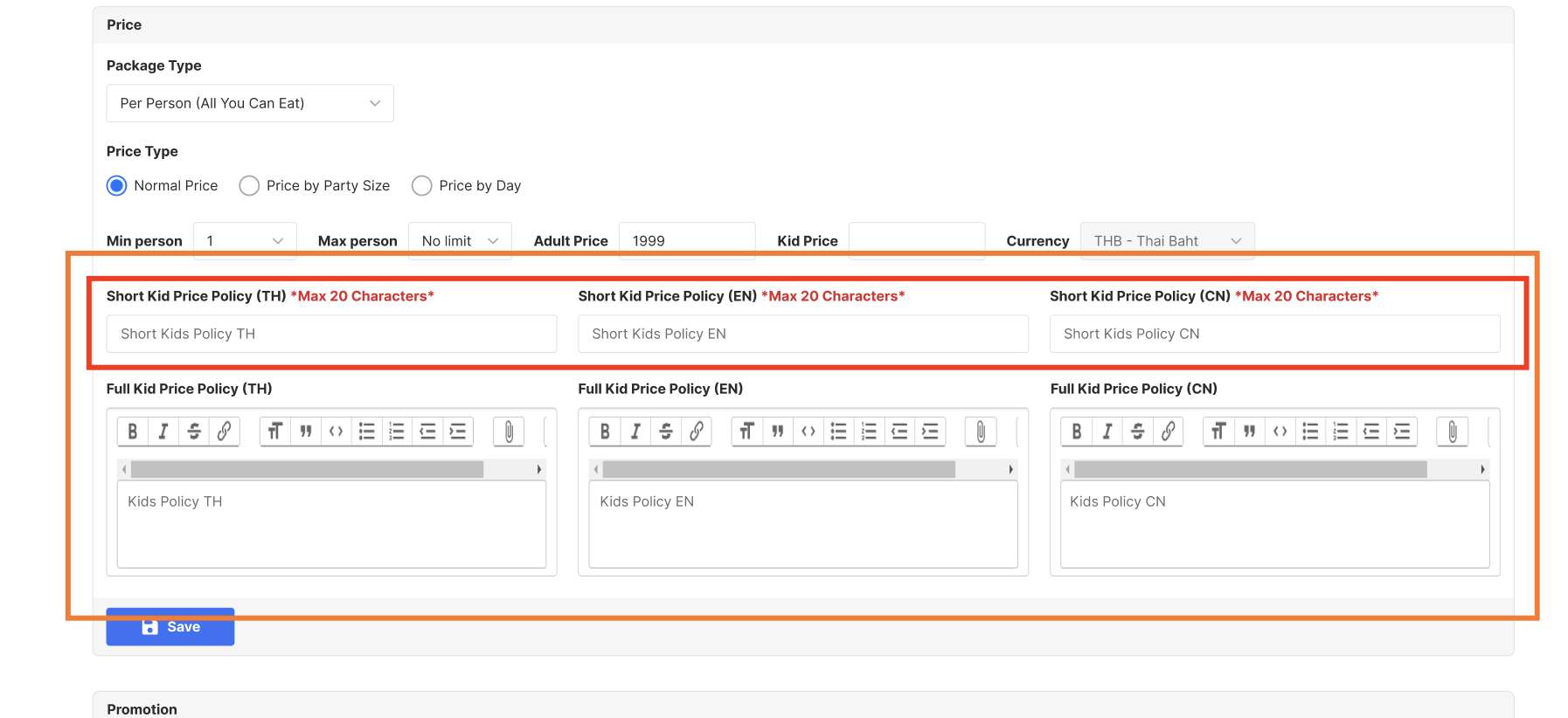Expand the Min person dropdown
This screenshot has height=718, width=1568.
click(245, 241)
